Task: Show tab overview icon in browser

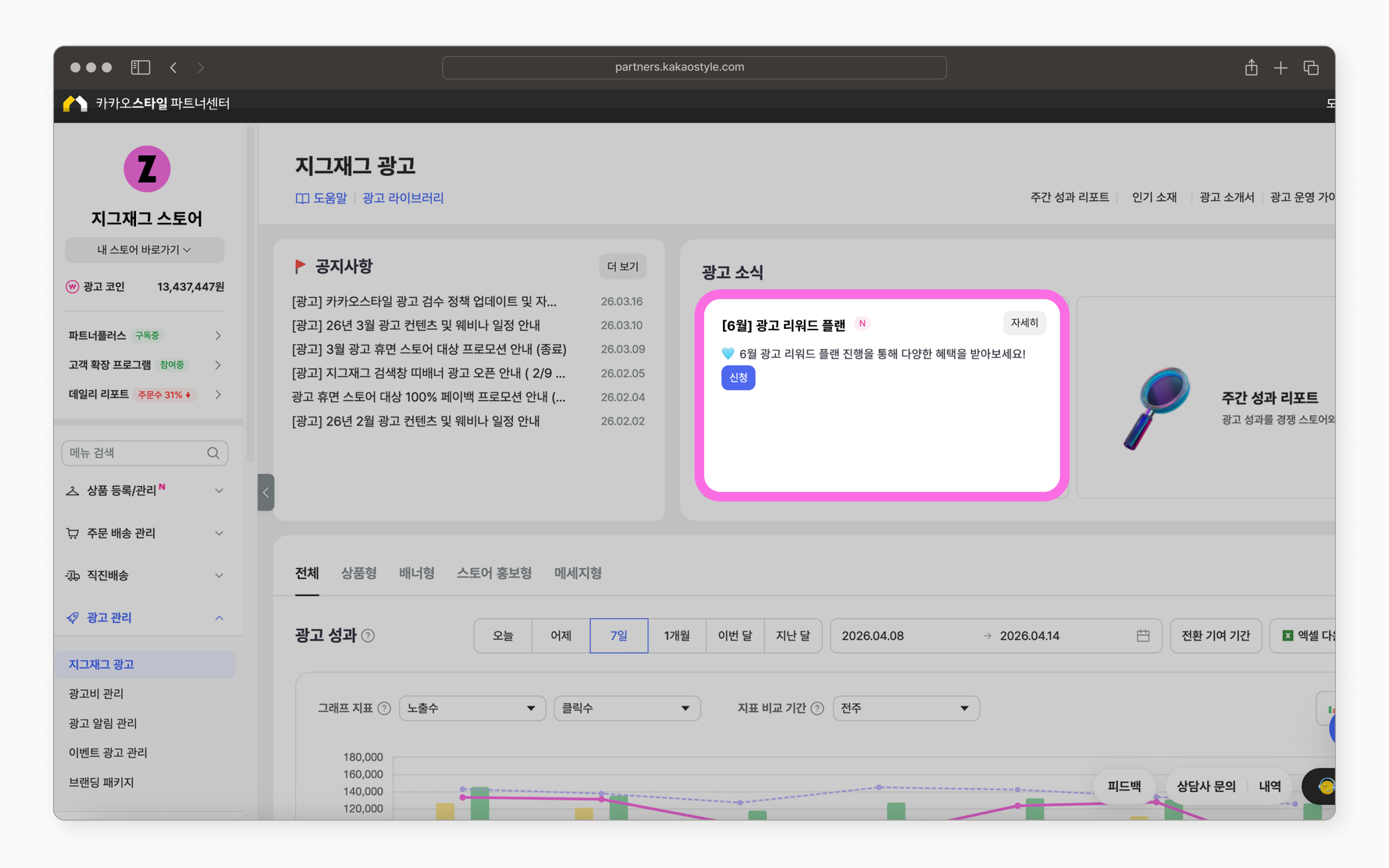Action: 1311,68
